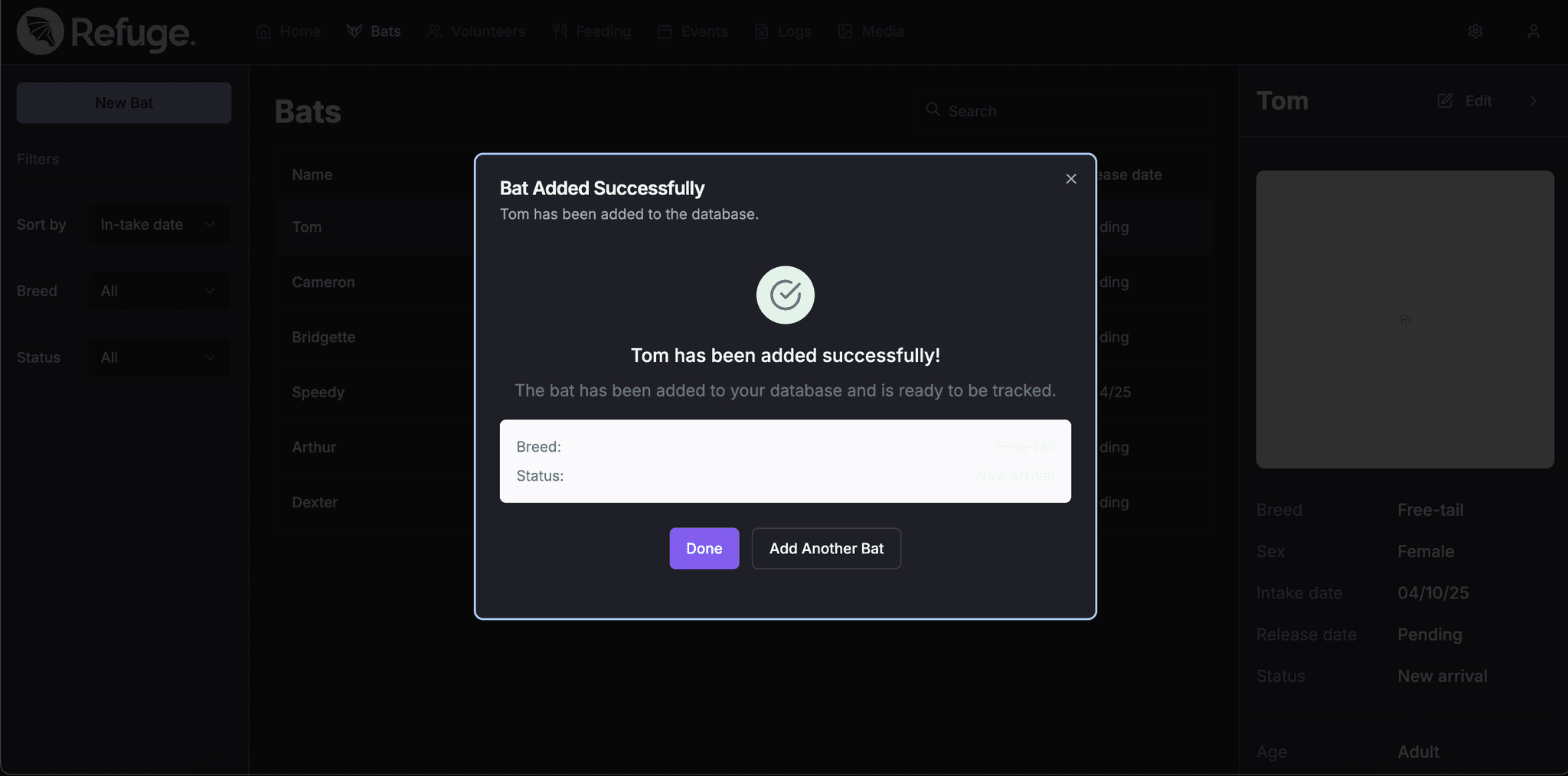Open the Sort by In-take date dropdown
This screenshot has height=776, width=1568.
point(159,224)
